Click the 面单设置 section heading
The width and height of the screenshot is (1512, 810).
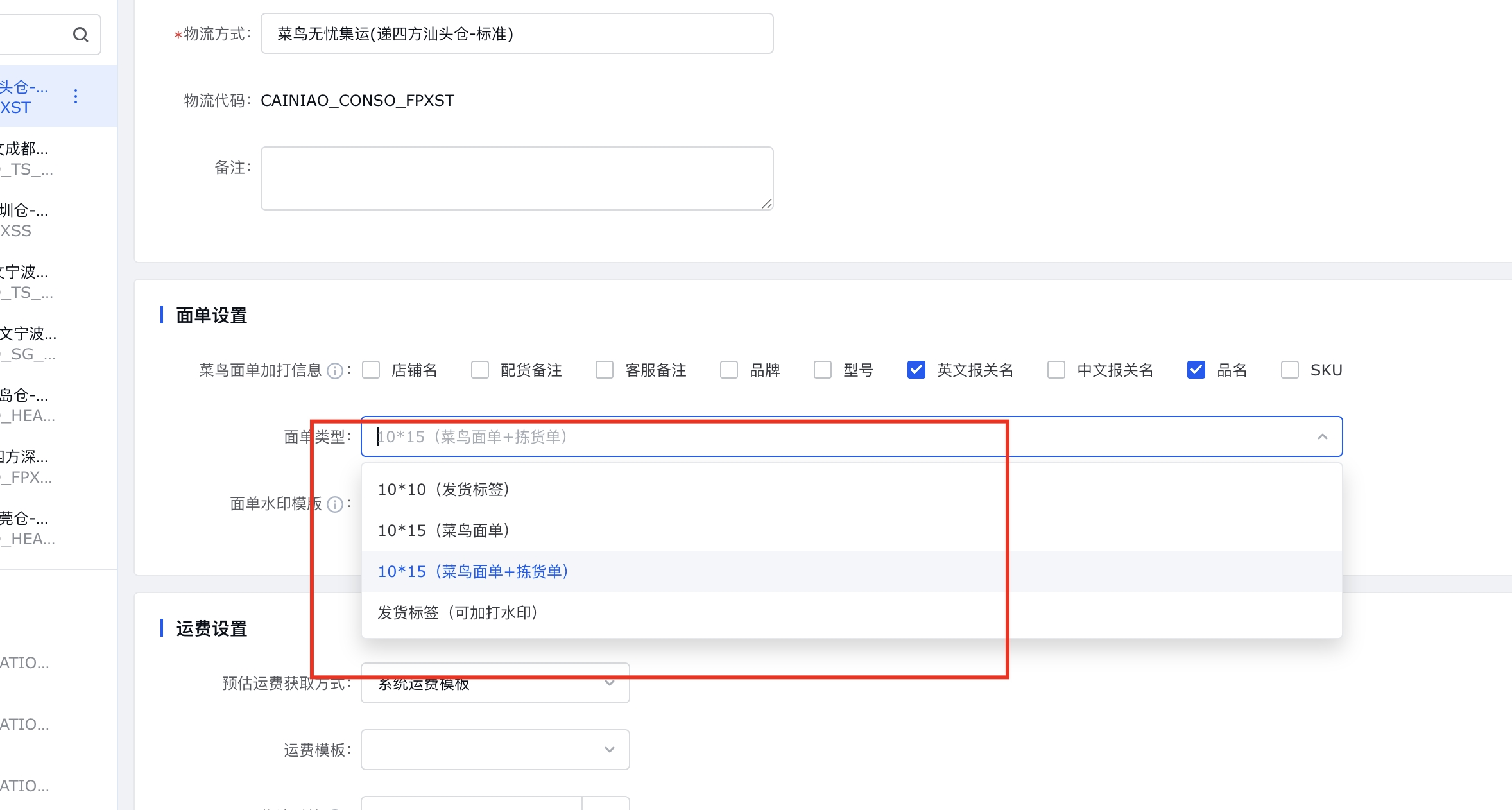tap(212, 316)
